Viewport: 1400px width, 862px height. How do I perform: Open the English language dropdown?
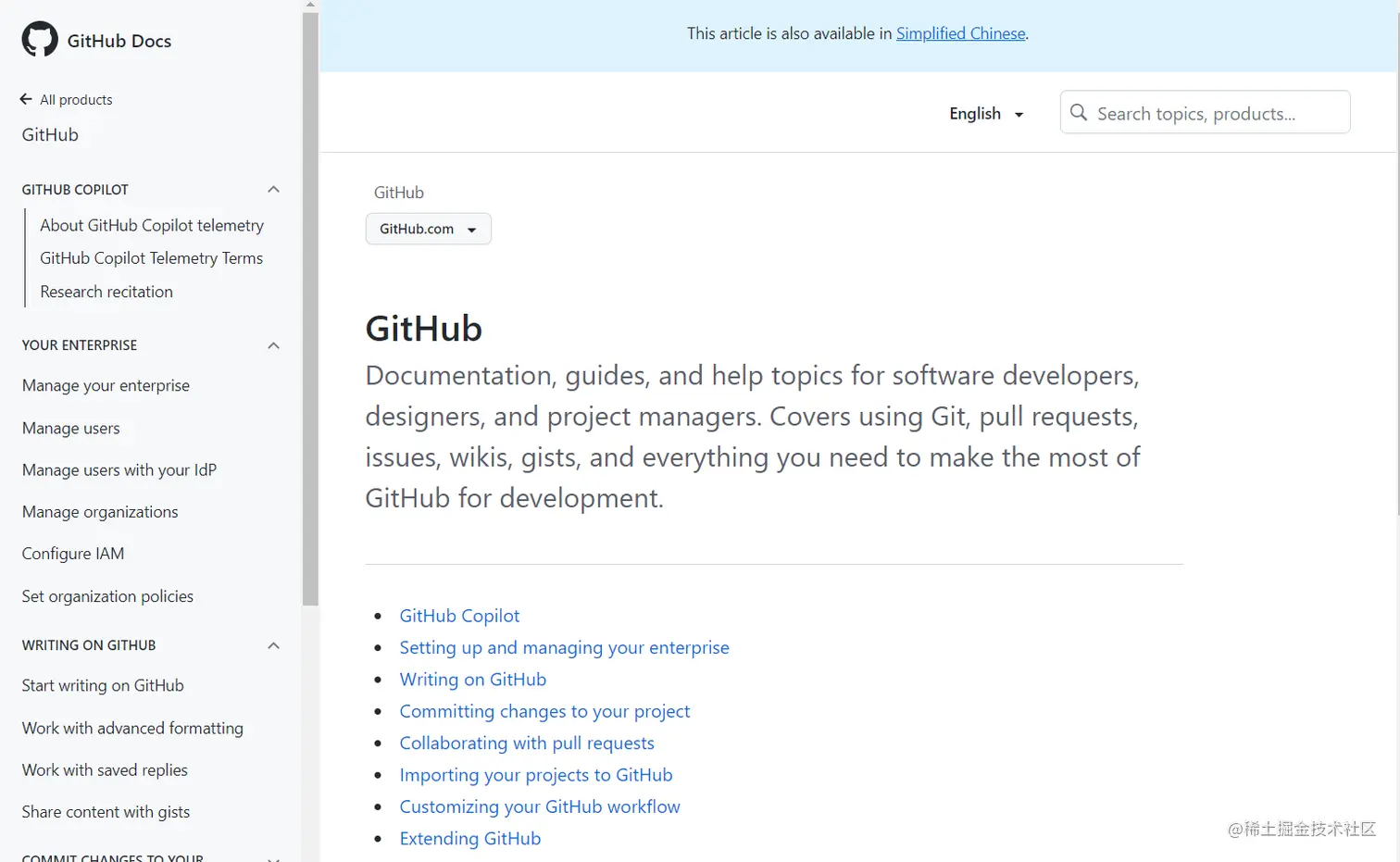986,113
